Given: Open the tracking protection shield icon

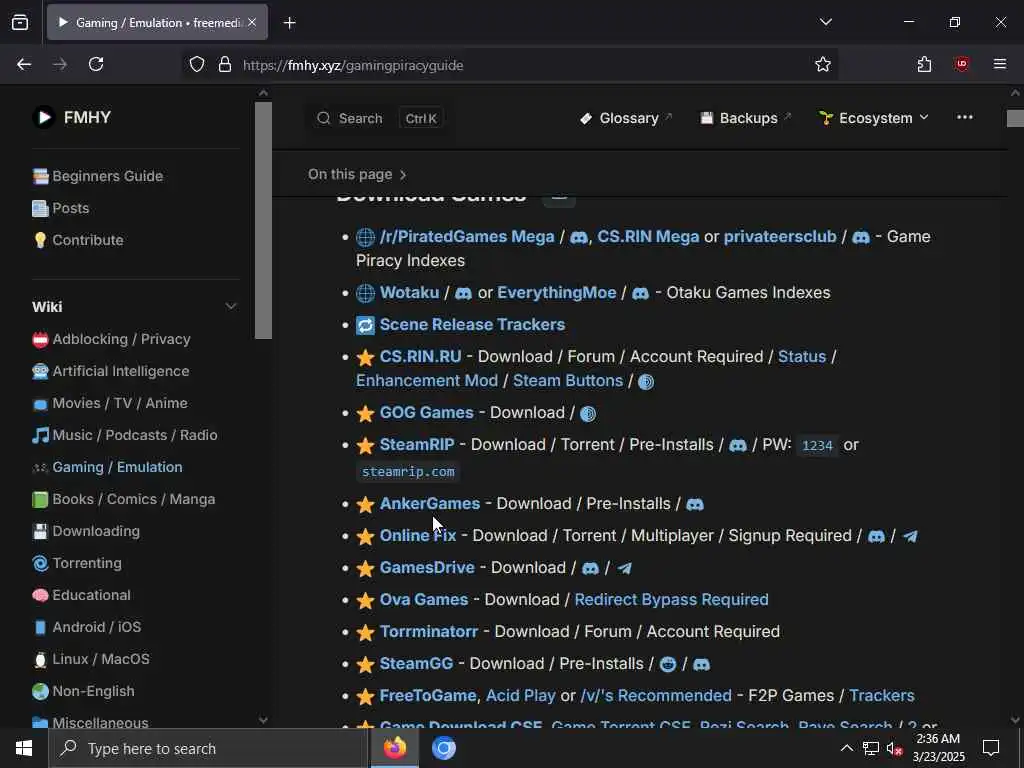Looking at the screenshot, I should coord(197,65).
